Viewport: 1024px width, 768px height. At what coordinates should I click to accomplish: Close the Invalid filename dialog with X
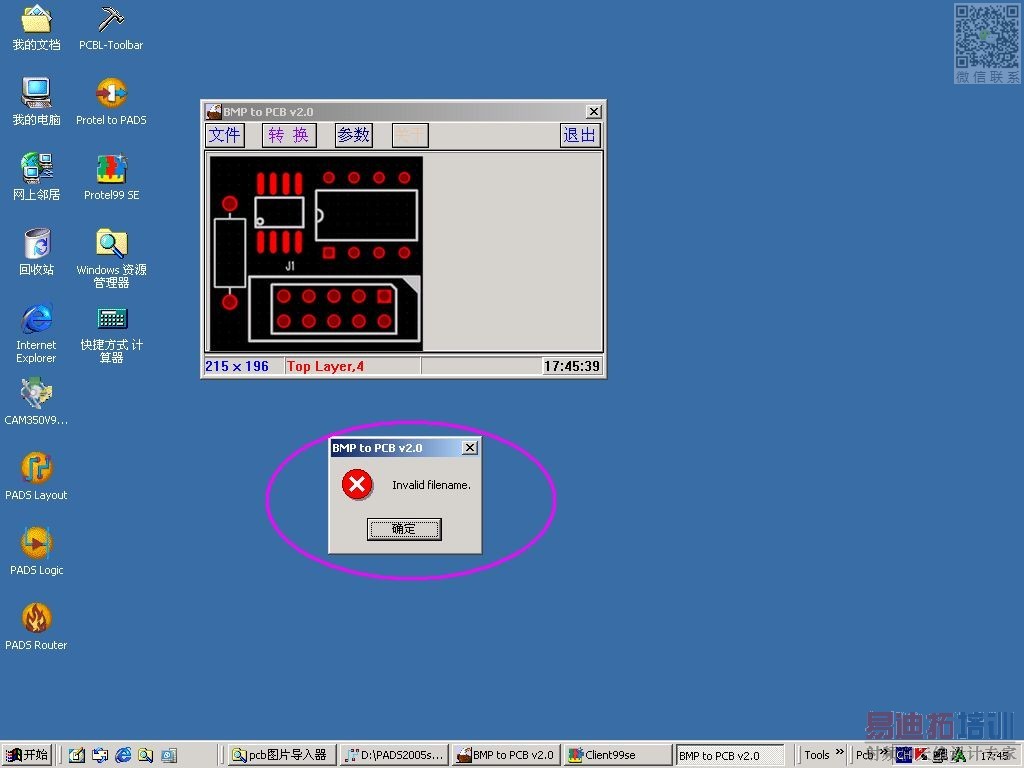pos(470,448)
